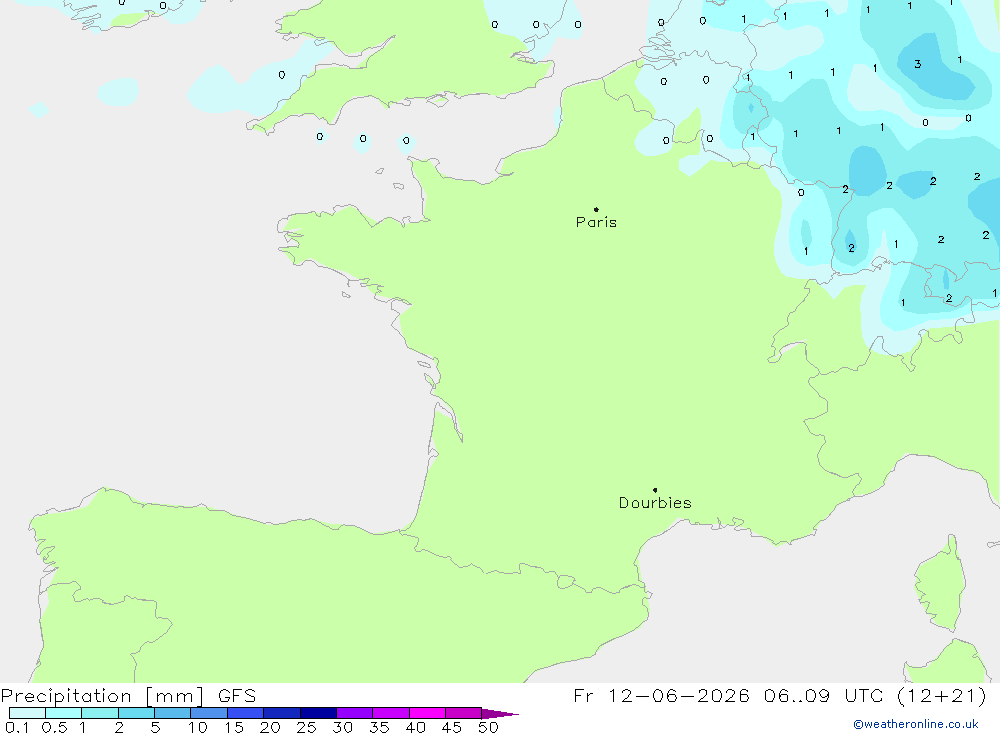Click the Dourbies city marker dot
The width and height of the screenshot is (1000, 733).
coord(655,490)
